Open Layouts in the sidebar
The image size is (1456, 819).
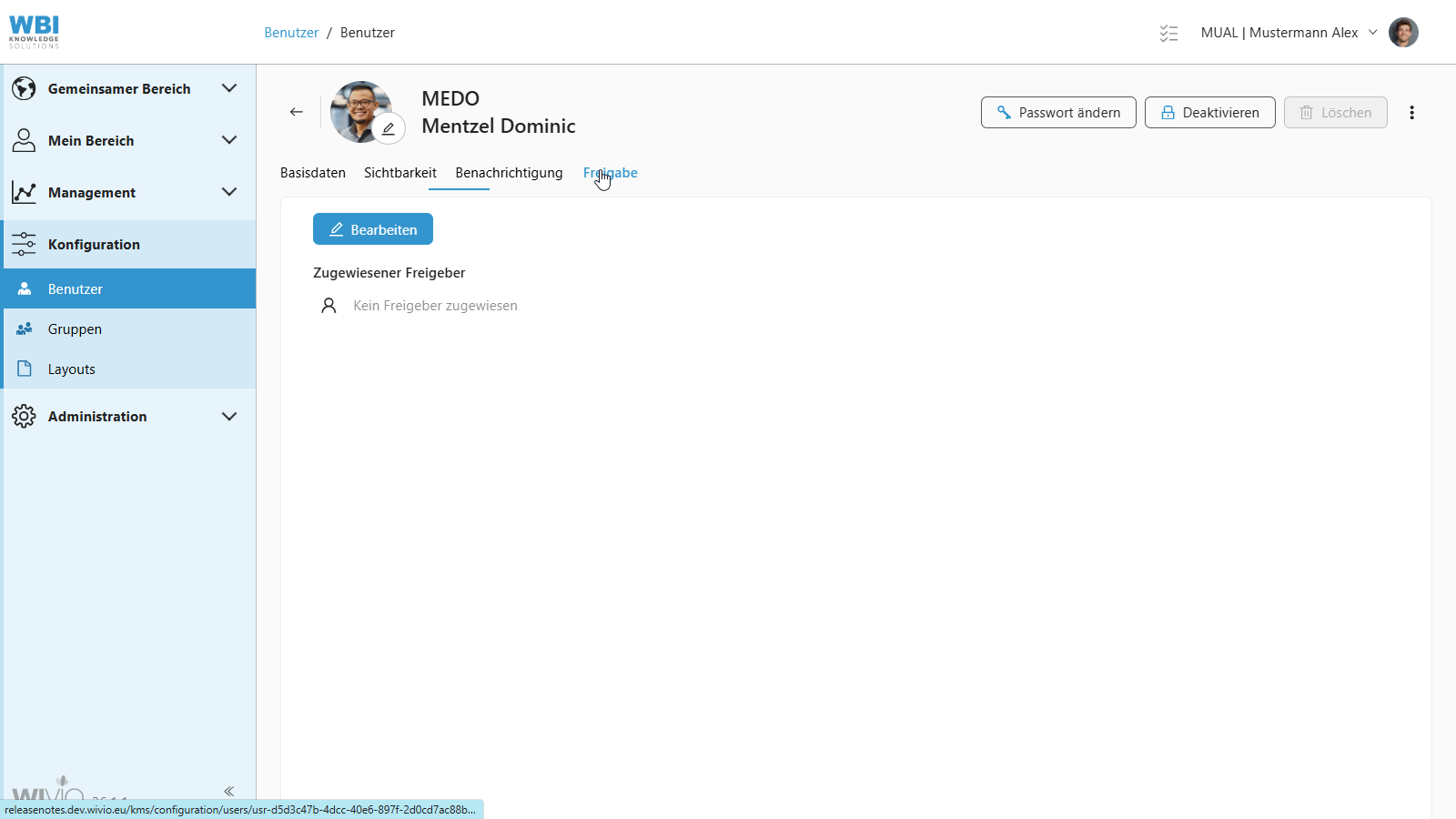(129, 369)
